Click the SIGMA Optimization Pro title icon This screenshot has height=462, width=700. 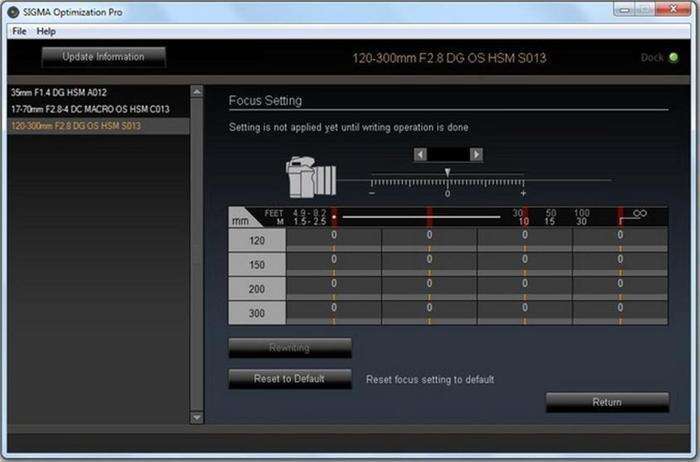click(x=14, y=11)
